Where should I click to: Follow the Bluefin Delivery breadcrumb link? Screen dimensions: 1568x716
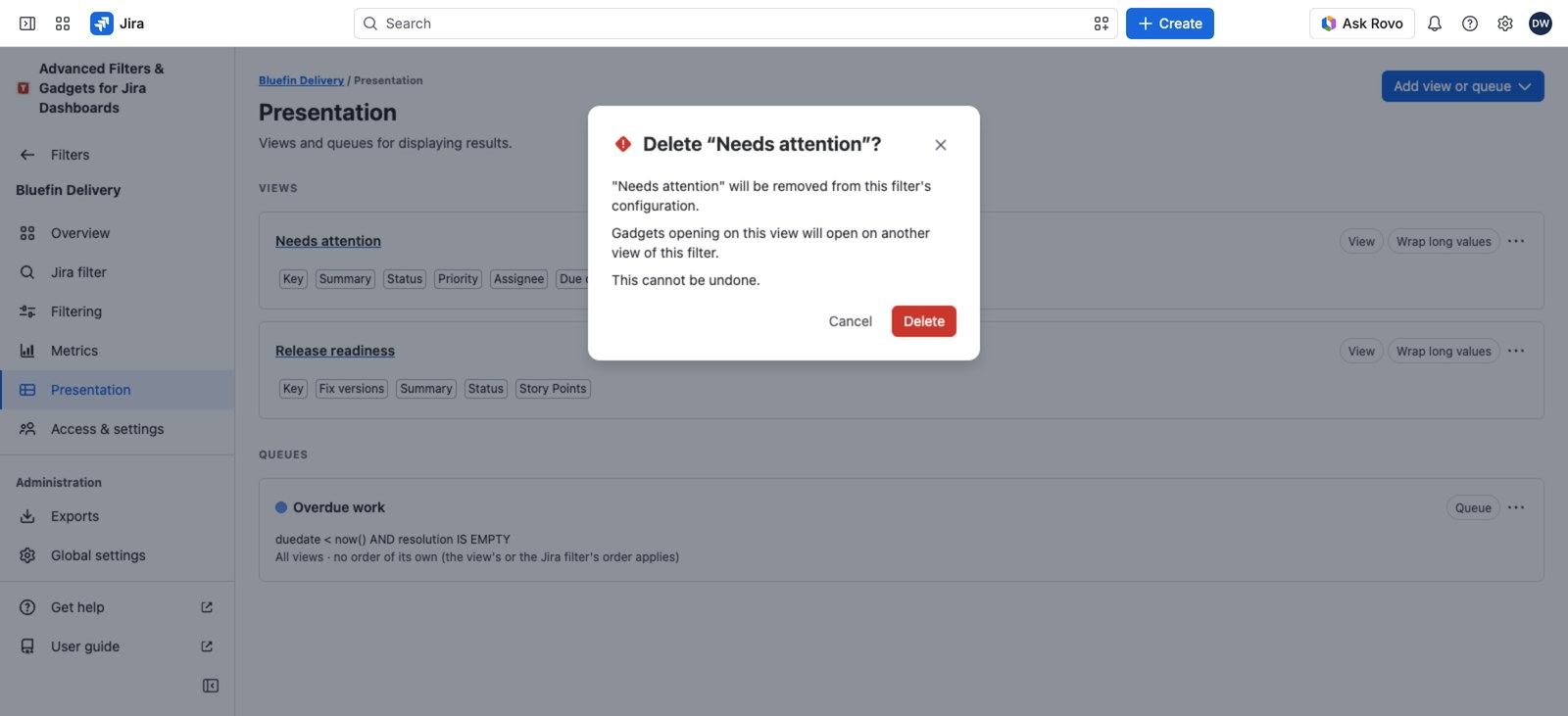point(301,80)
